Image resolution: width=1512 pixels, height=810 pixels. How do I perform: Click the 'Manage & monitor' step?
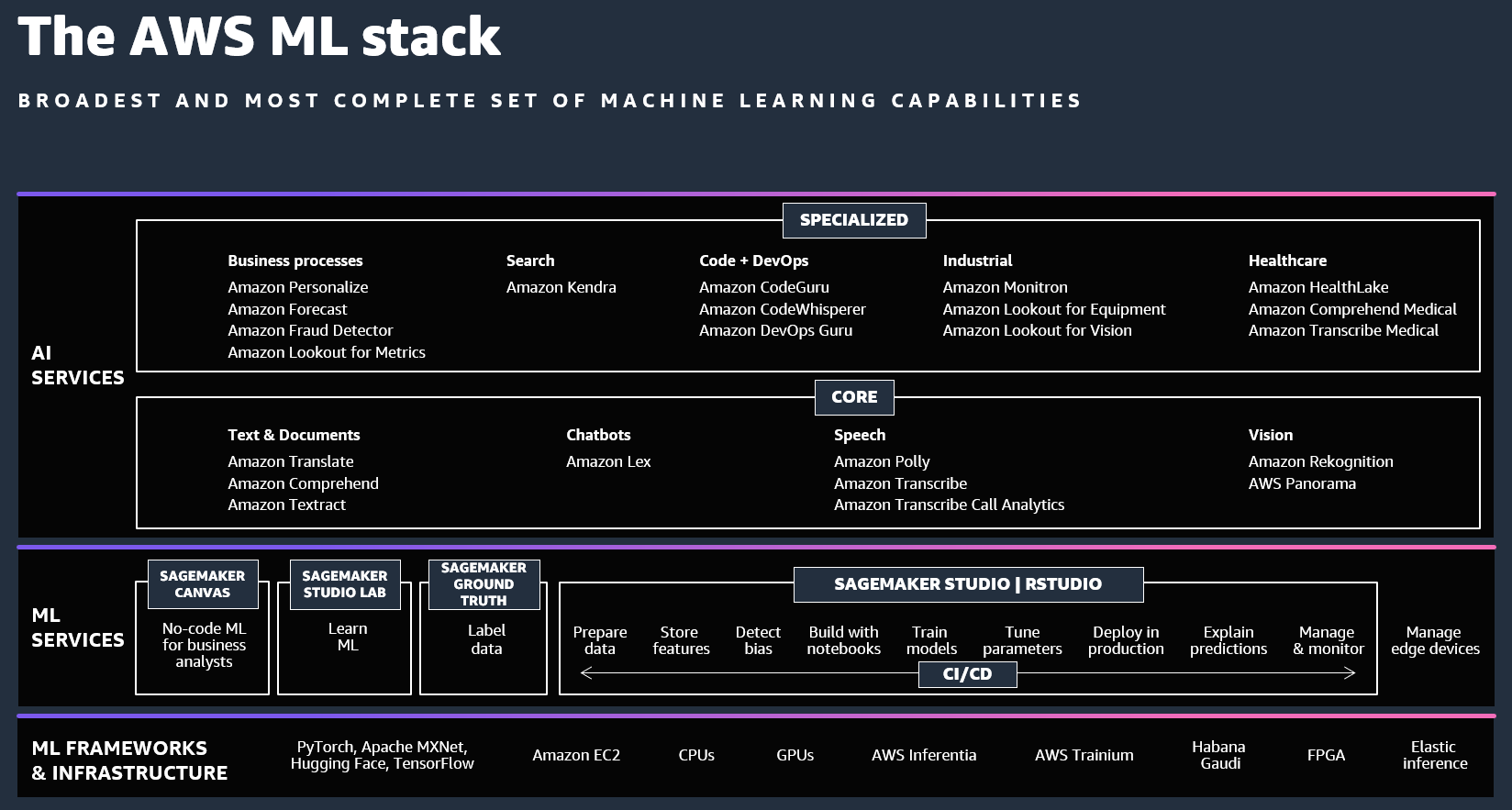(1328, 640)
